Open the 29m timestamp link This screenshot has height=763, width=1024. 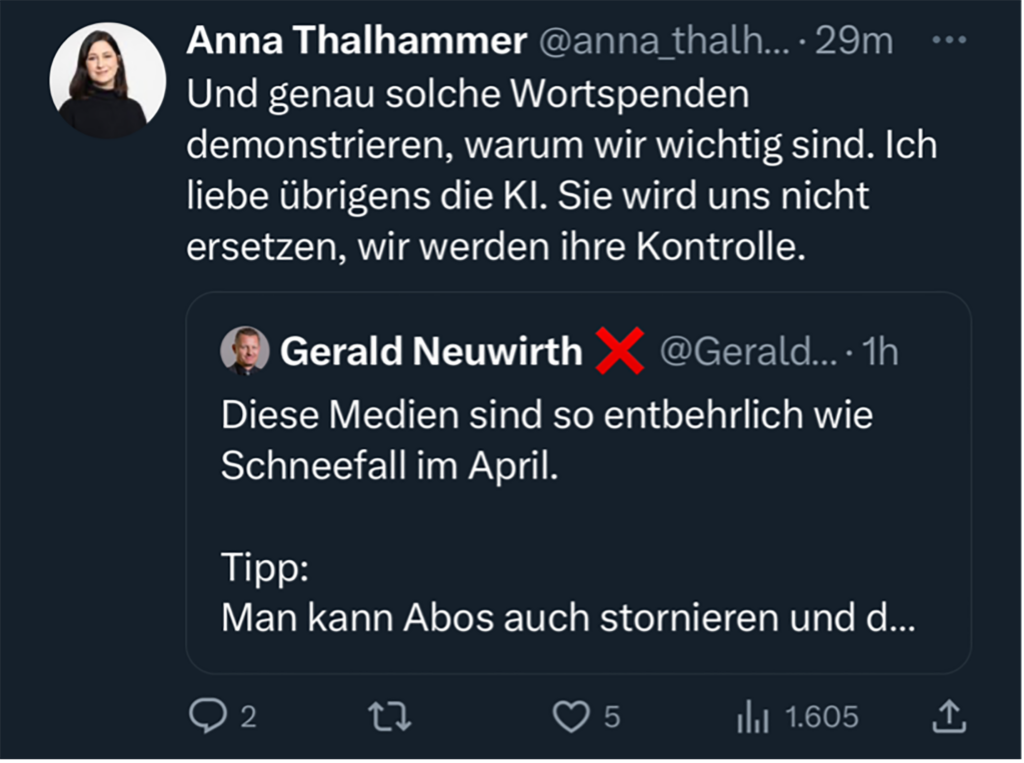coord(855,41)
